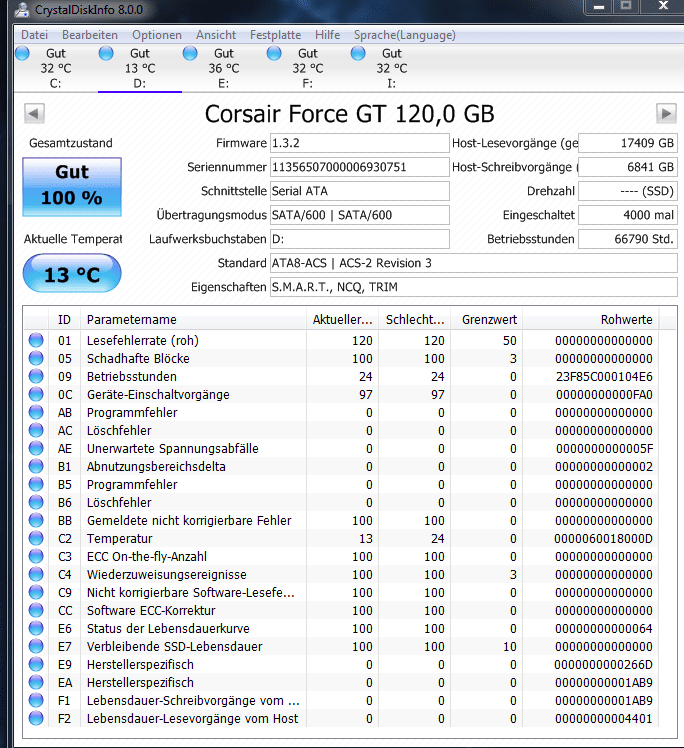Click the Firmware field 1.3.2
684x748 pixels.
tap(360, 143)
